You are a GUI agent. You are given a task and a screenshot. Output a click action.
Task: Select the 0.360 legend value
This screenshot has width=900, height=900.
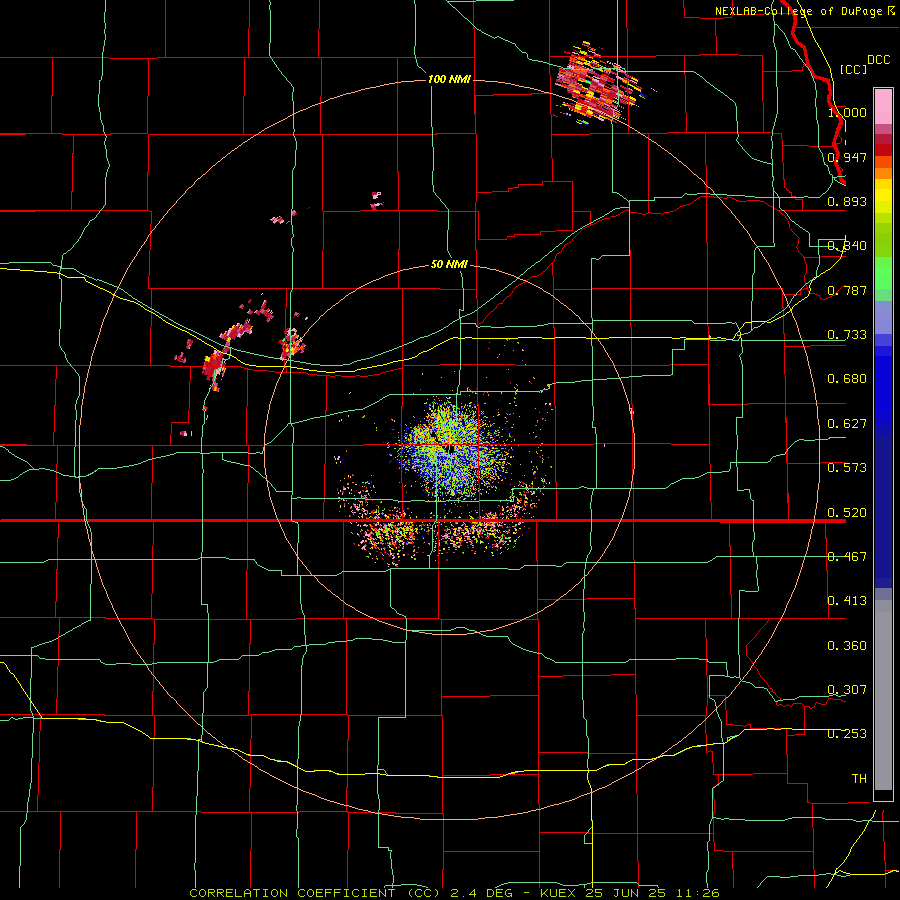(847, 646)
